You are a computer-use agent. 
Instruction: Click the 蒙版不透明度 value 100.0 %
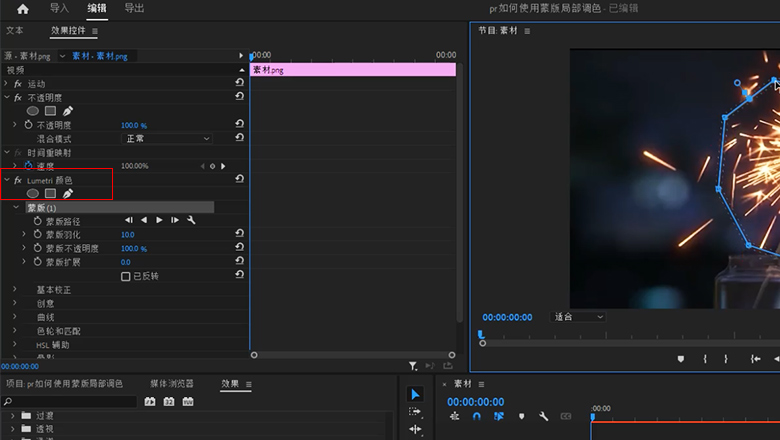[x=134, y=248]
